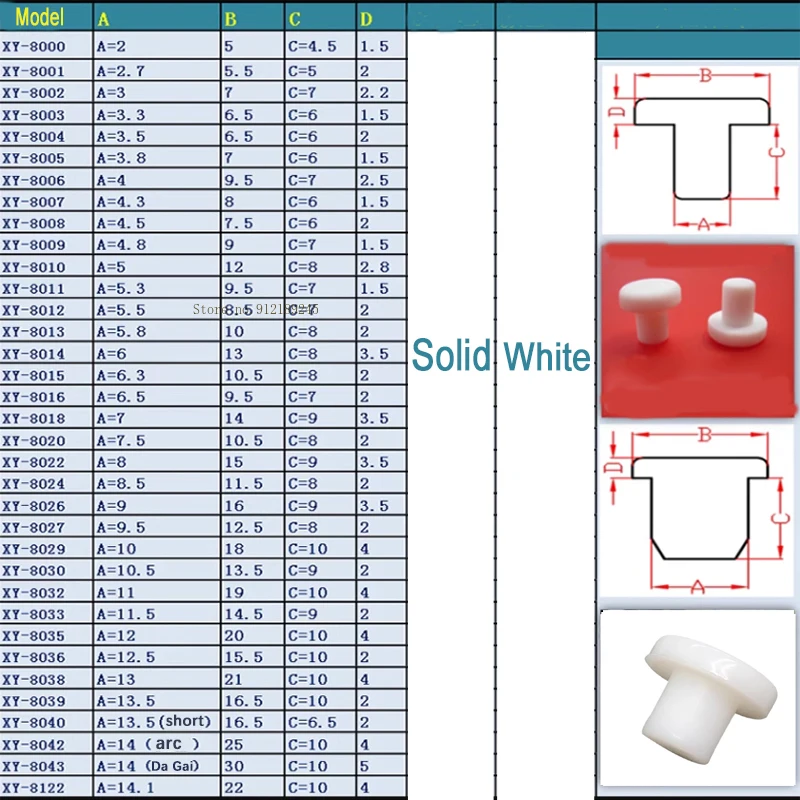This screenshot has width=800, height=800.
Task: Pick the XY-8020 row label
Action: (34, 440)
